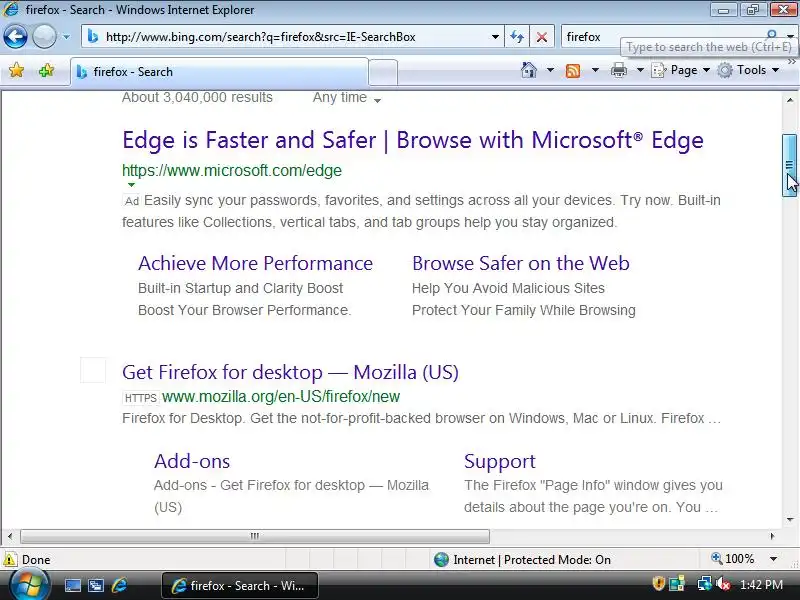Click the address bar URL field
Image resolution: width=800 pixels, height=600 pixels.
(x=292, y=37)
